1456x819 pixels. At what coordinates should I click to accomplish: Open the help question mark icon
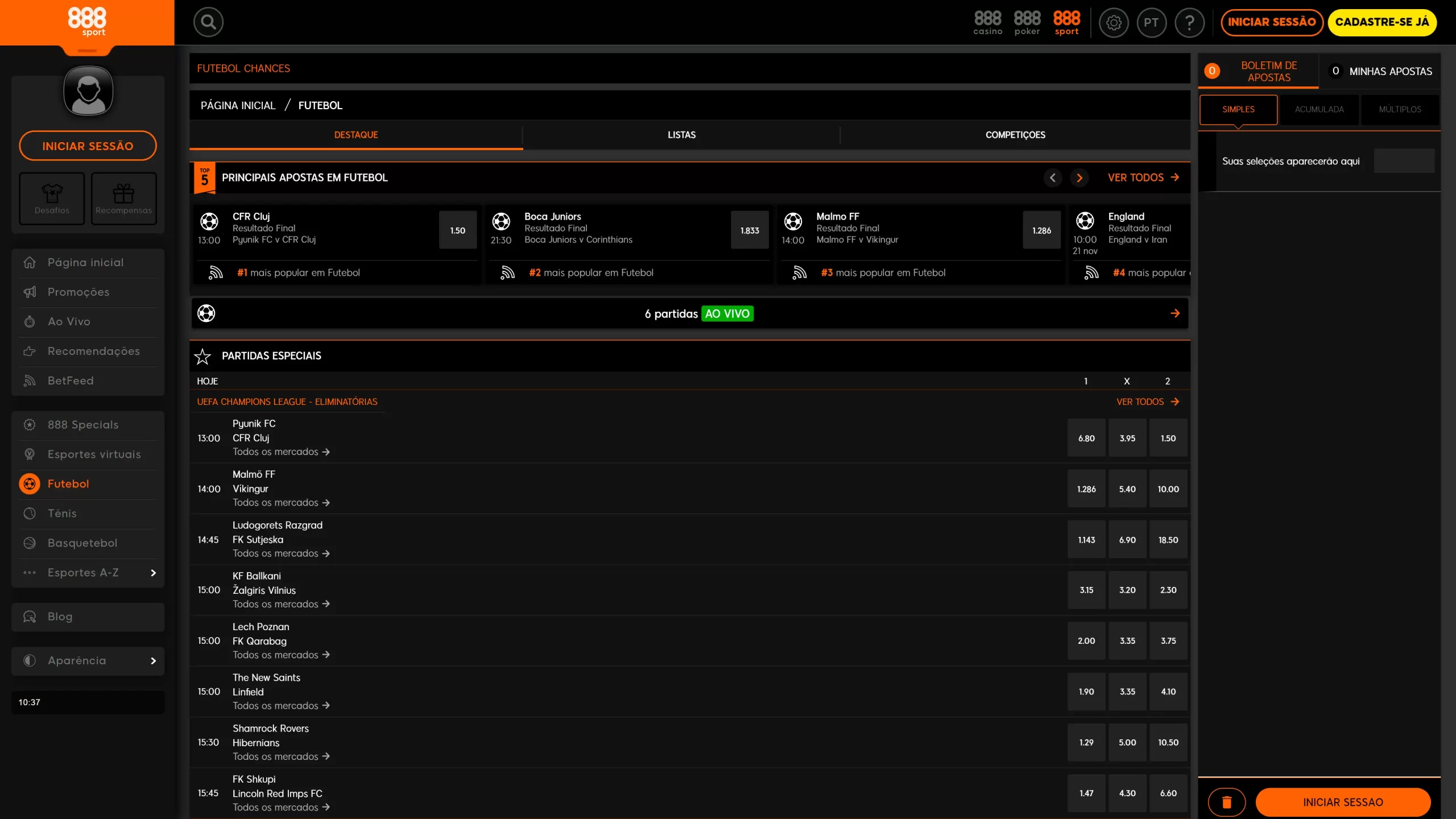point(1189,23)
